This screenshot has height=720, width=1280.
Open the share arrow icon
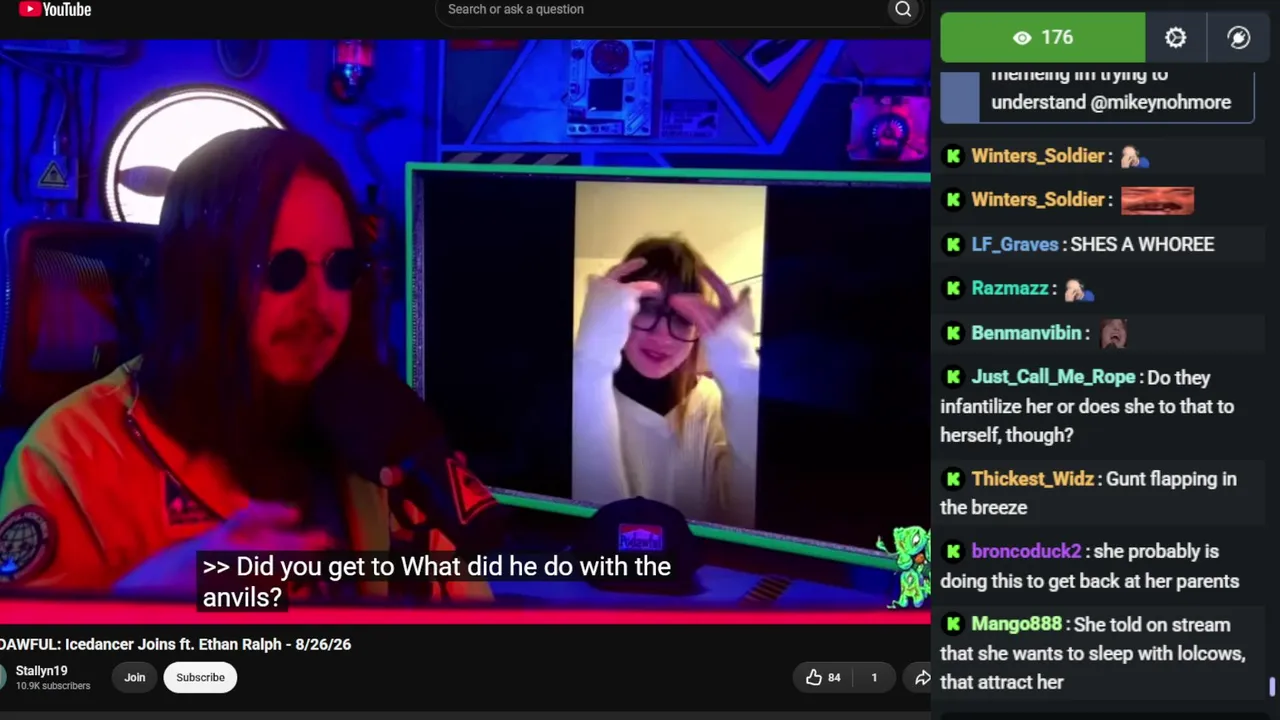tap(922, 678)
